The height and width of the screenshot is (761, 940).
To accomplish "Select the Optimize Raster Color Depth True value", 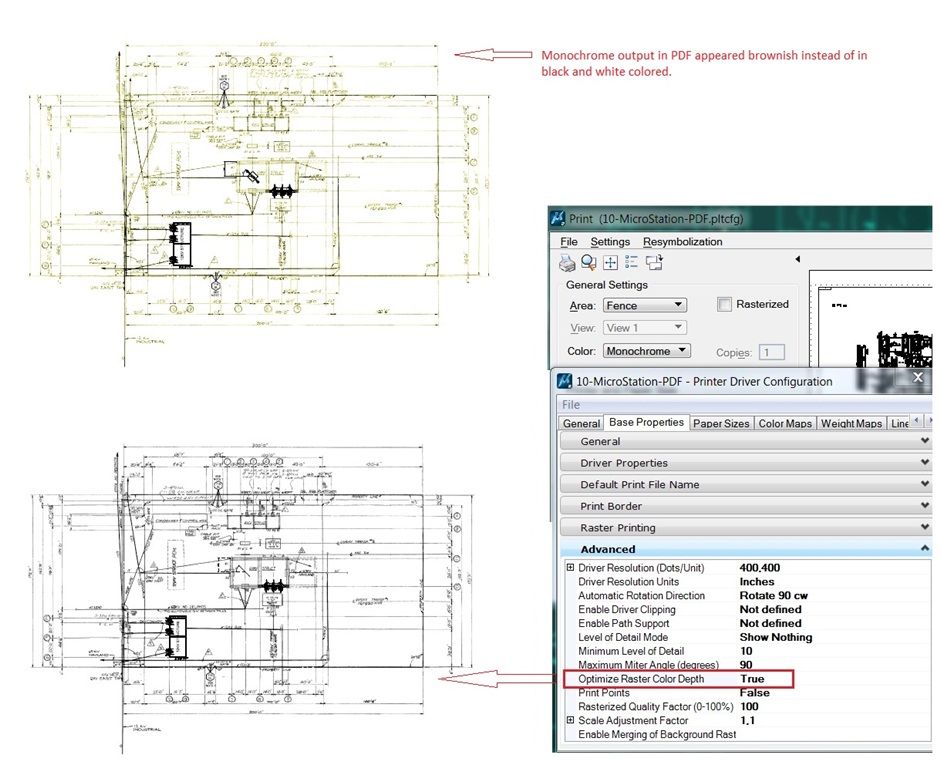I will [752, 679].
